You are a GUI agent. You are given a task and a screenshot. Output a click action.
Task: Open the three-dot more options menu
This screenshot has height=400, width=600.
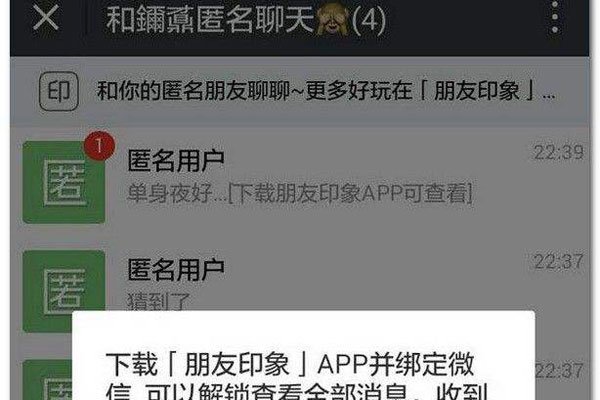pos(554,17)
